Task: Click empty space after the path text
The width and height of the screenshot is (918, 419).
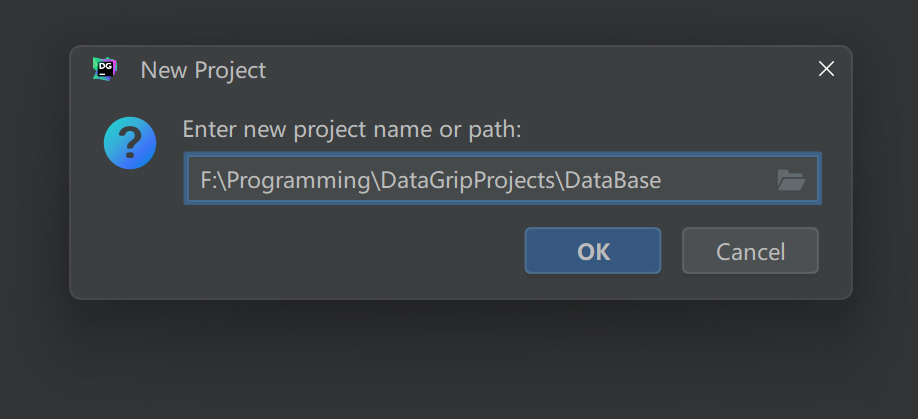Action: pos(715,180)
